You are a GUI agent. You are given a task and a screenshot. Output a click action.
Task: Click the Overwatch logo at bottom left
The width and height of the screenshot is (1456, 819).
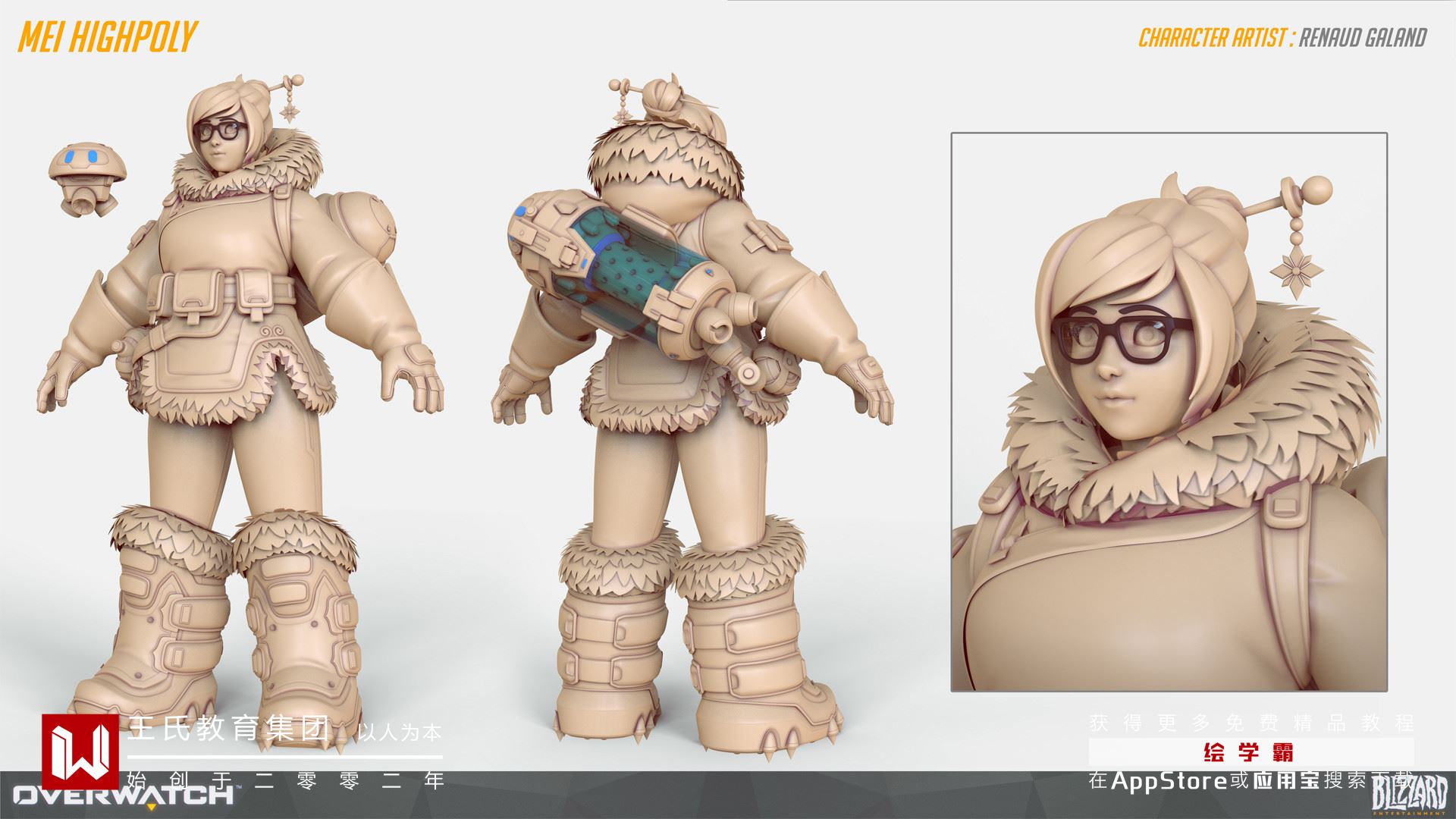coord(124,796)
